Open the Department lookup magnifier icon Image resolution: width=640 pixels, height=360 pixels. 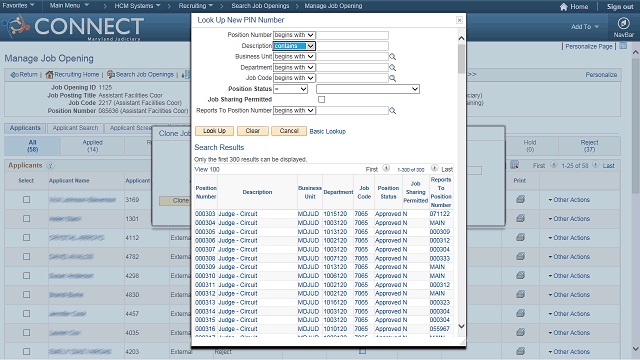click(x=392, y=67)
